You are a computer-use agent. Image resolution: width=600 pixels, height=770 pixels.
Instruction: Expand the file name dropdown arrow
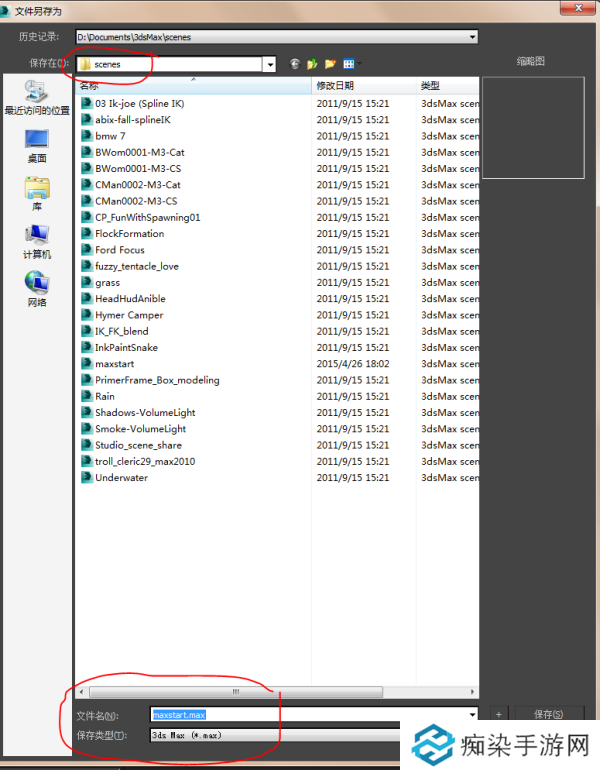[472, 715]
